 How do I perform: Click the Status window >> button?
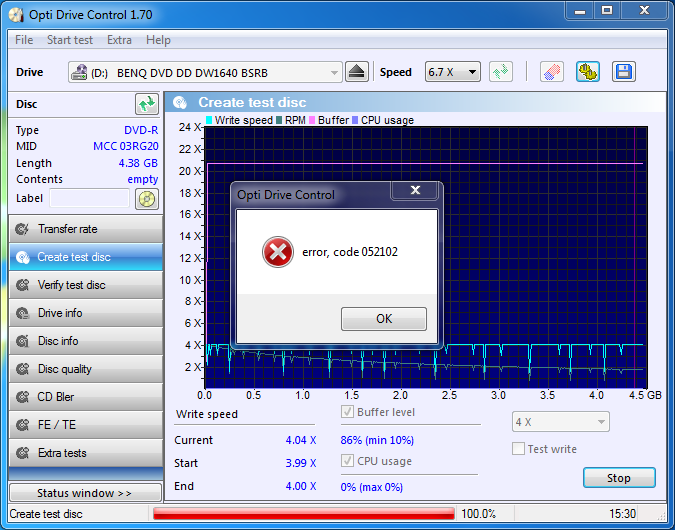(x=85, y=493)
